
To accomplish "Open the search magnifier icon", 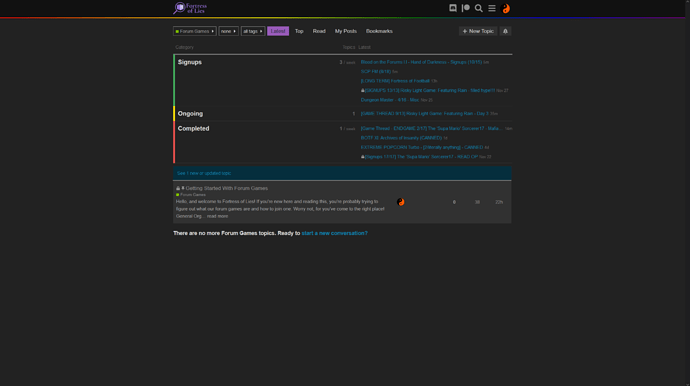I will 478,8.
